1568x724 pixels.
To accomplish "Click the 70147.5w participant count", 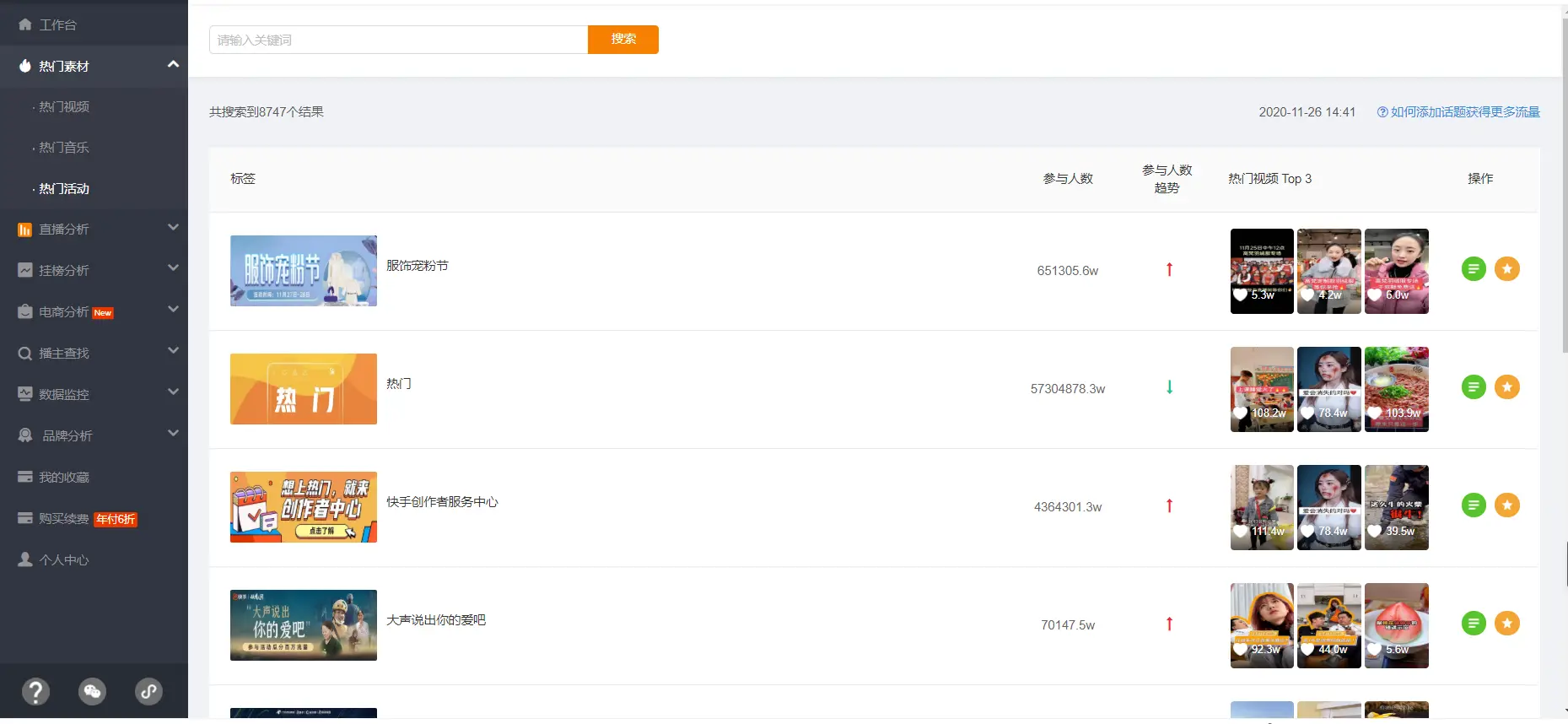I will 1068,625.
